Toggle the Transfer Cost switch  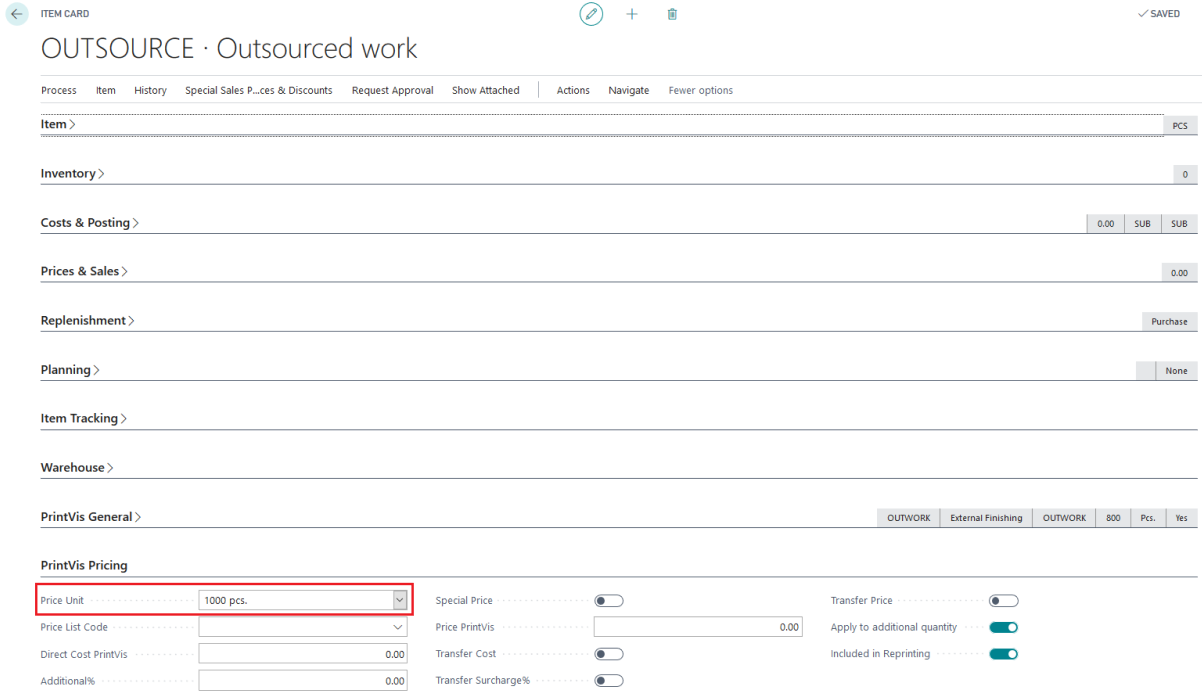(x=608, y=654)
